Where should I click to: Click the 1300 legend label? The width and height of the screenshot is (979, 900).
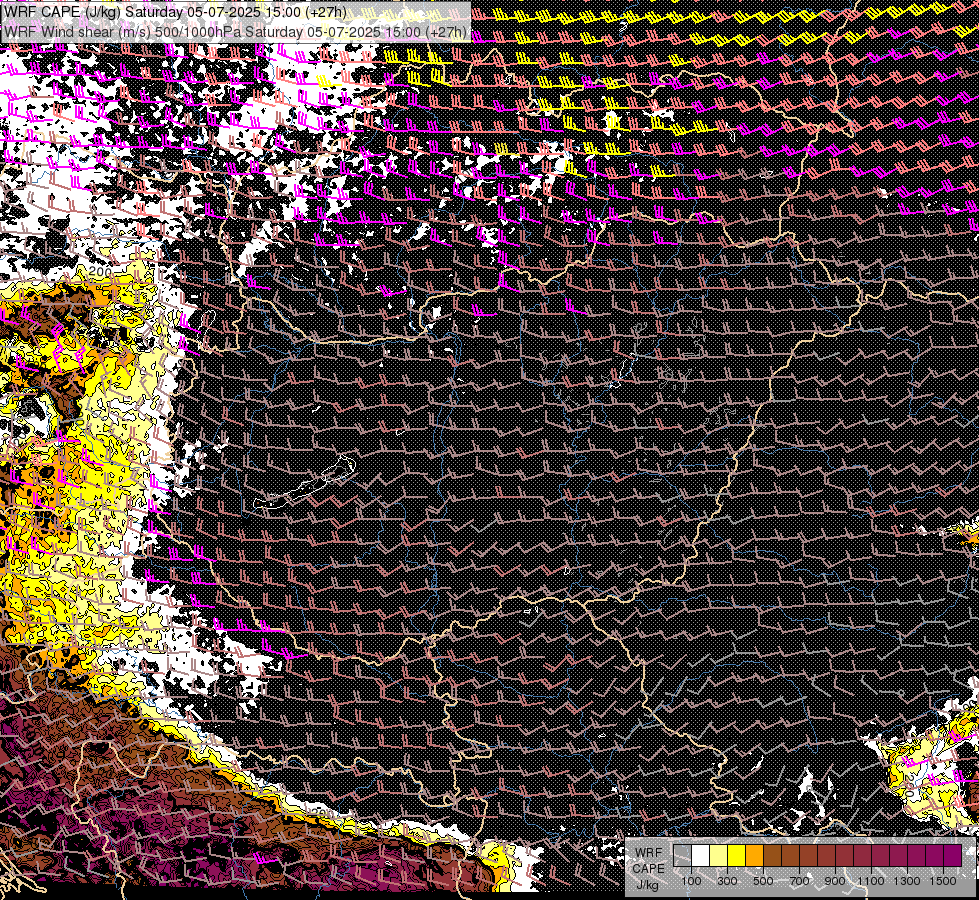click(x=907, y=881)
